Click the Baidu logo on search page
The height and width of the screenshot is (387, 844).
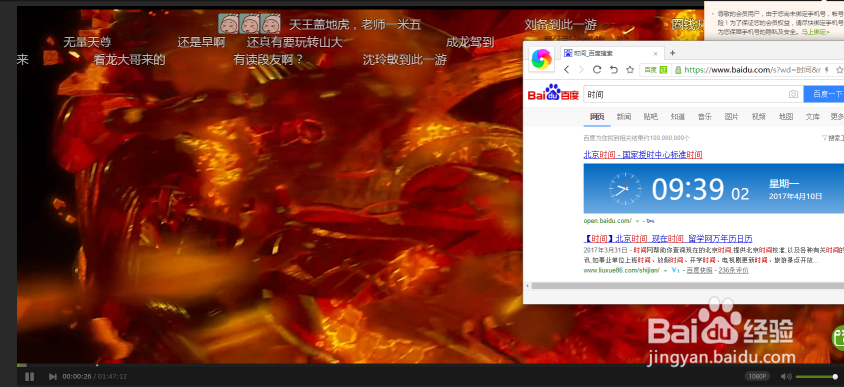tap(553, 93)
